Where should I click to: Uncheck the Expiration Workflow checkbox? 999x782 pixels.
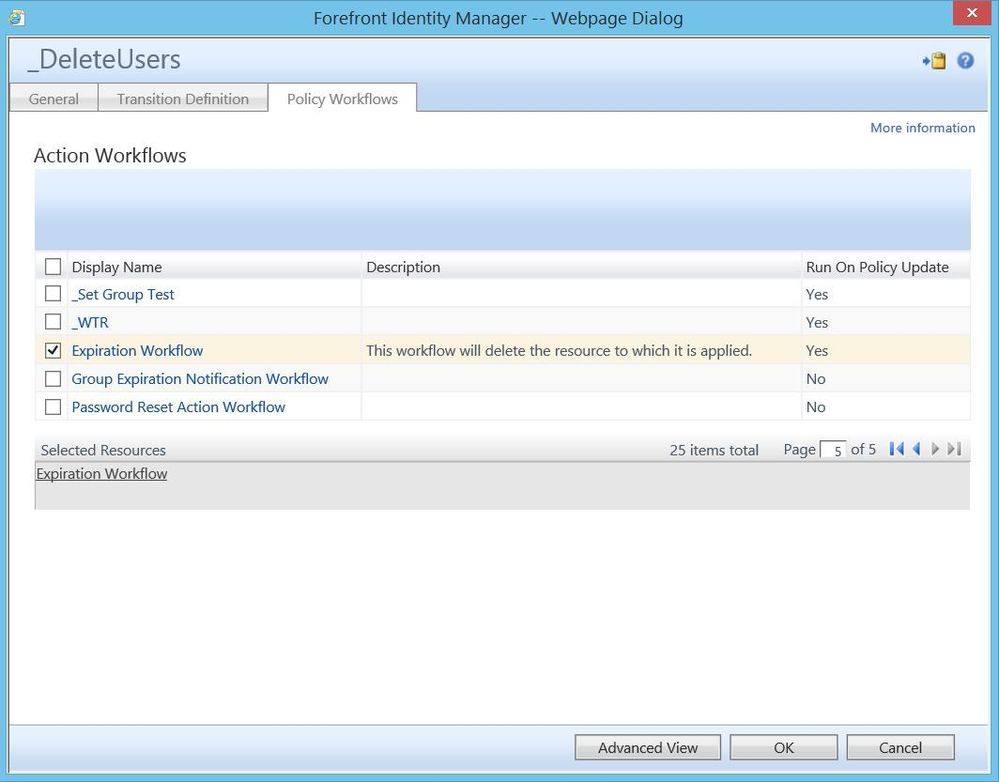pyautogui.click(x=53, y=350)
